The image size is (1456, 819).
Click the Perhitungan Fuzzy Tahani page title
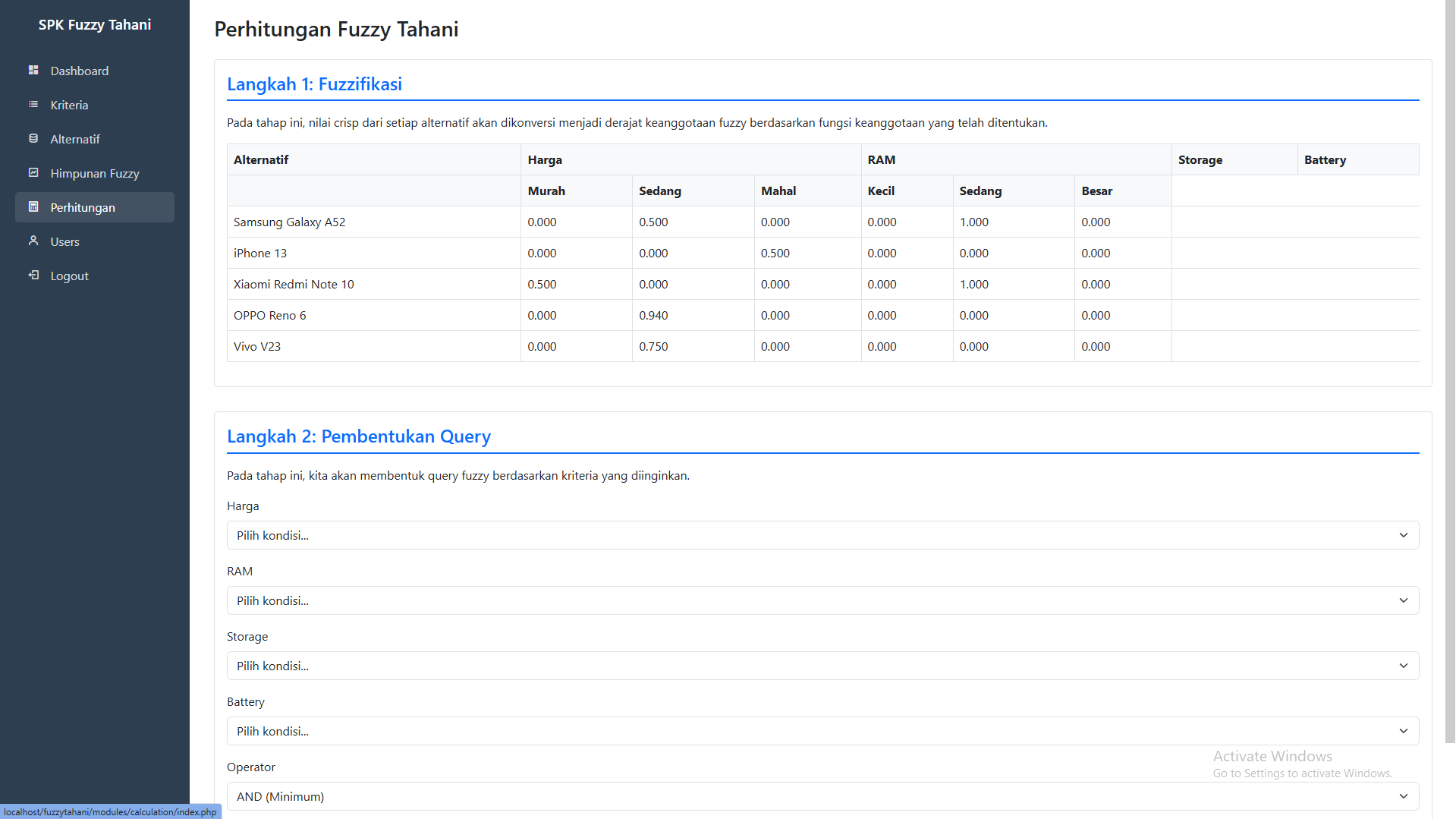tap(336, 29)
